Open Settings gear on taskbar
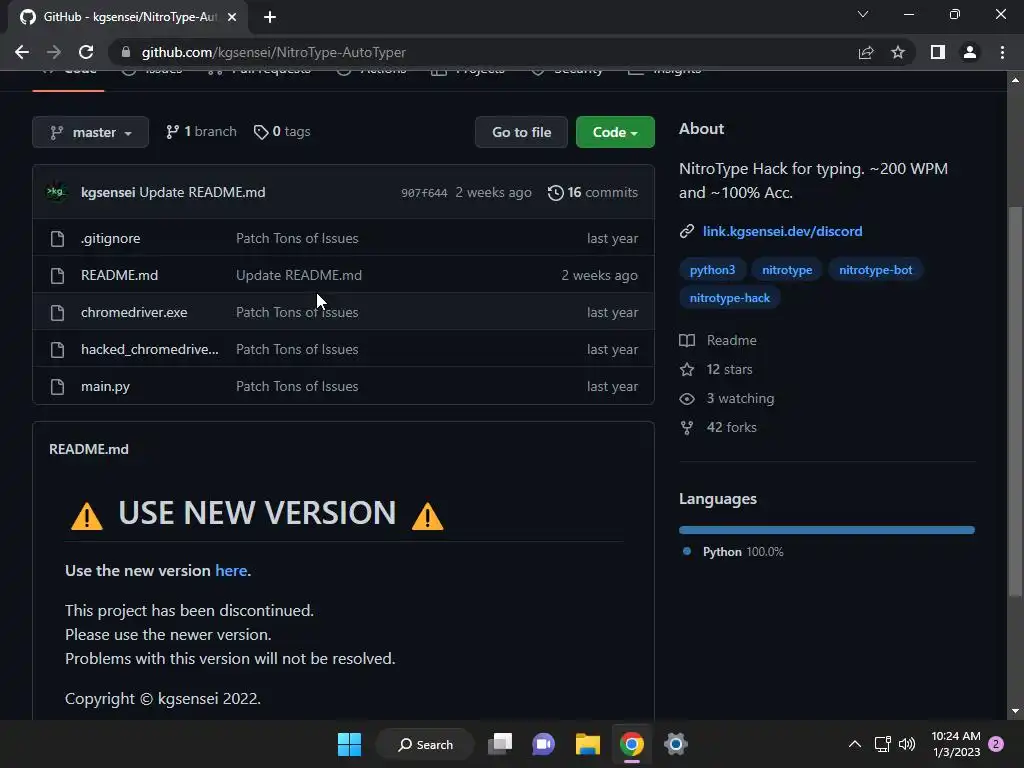Image resolution: width=1024 pixels, height=768 pixels. [675, 744]
